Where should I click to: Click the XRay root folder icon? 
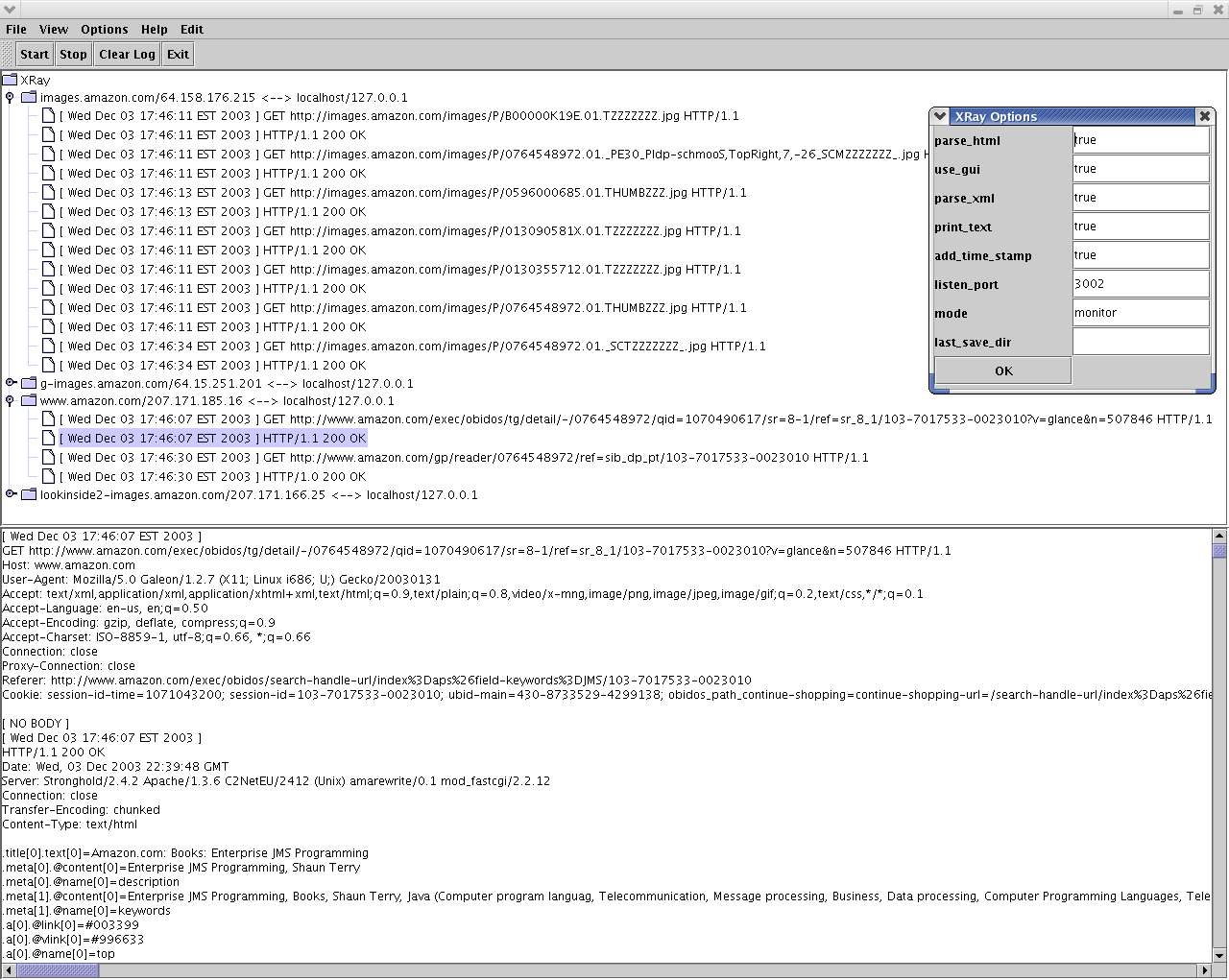click(11, 80)
